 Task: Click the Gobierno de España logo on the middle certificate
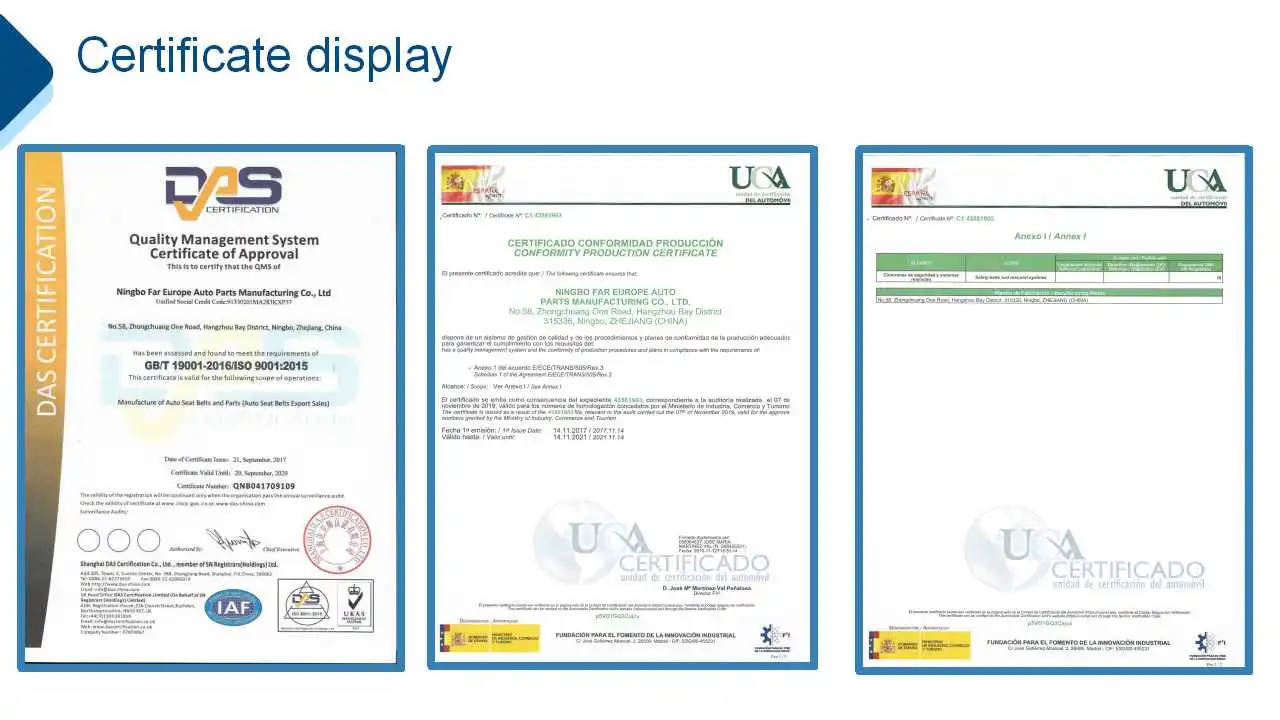point(490,638)
